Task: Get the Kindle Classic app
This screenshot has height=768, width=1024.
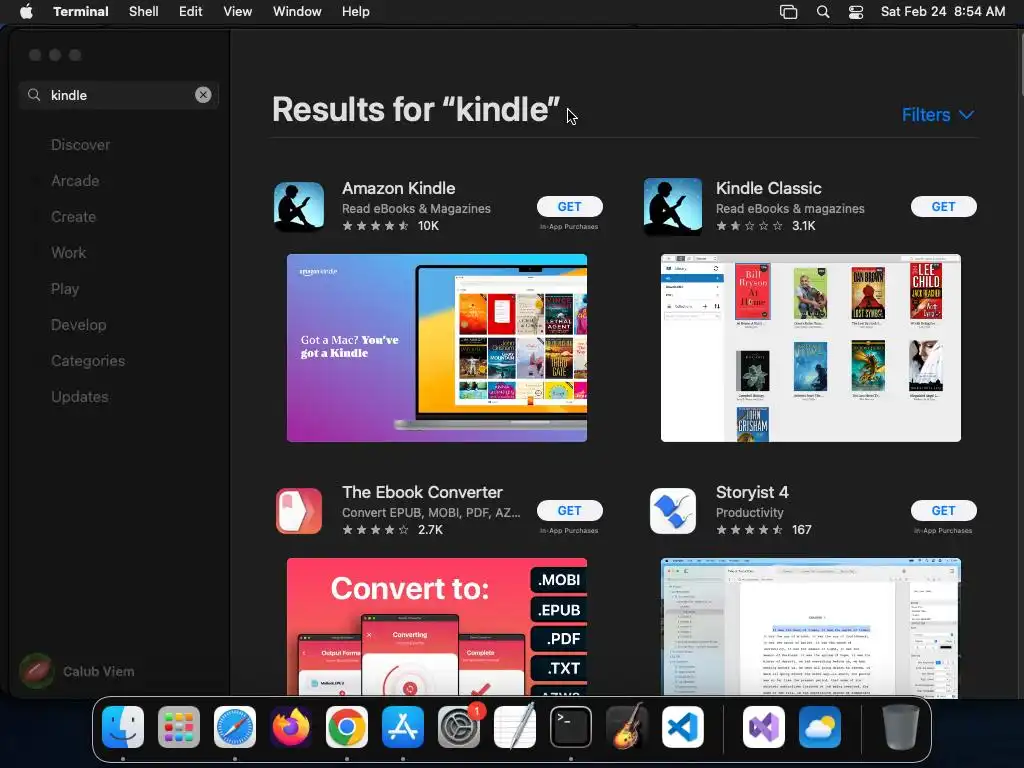Action: pos(944,206)
